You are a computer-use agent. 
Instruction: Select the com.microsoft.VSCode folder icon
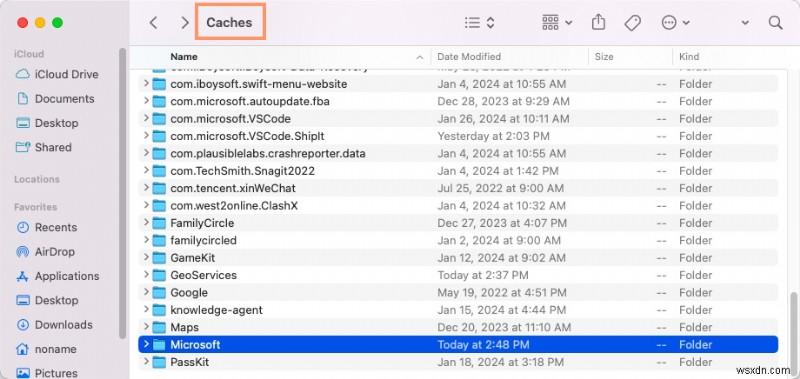pos(160,119)
